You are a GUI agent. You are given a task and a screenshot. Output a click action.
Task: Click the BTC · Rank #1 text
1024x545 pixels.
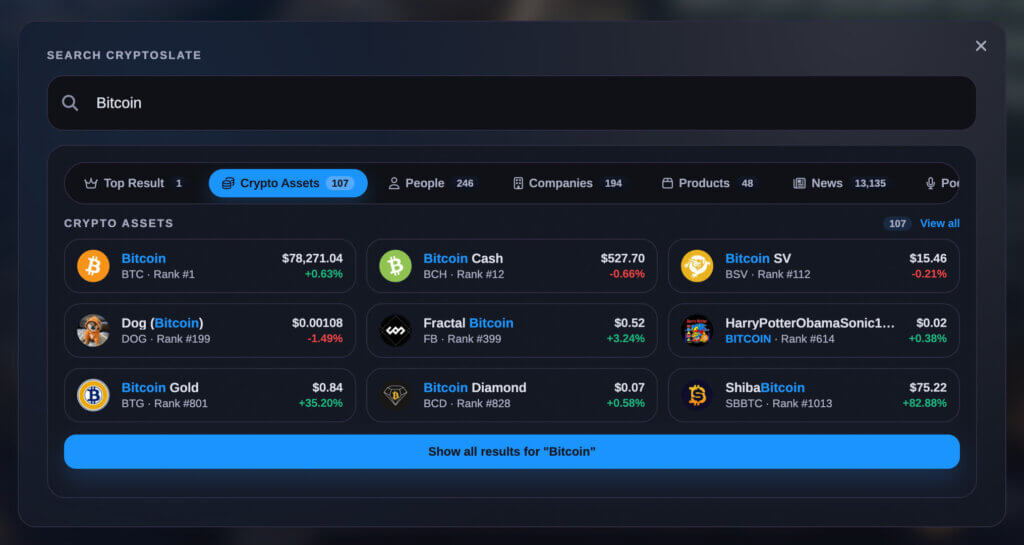point(158,274)
